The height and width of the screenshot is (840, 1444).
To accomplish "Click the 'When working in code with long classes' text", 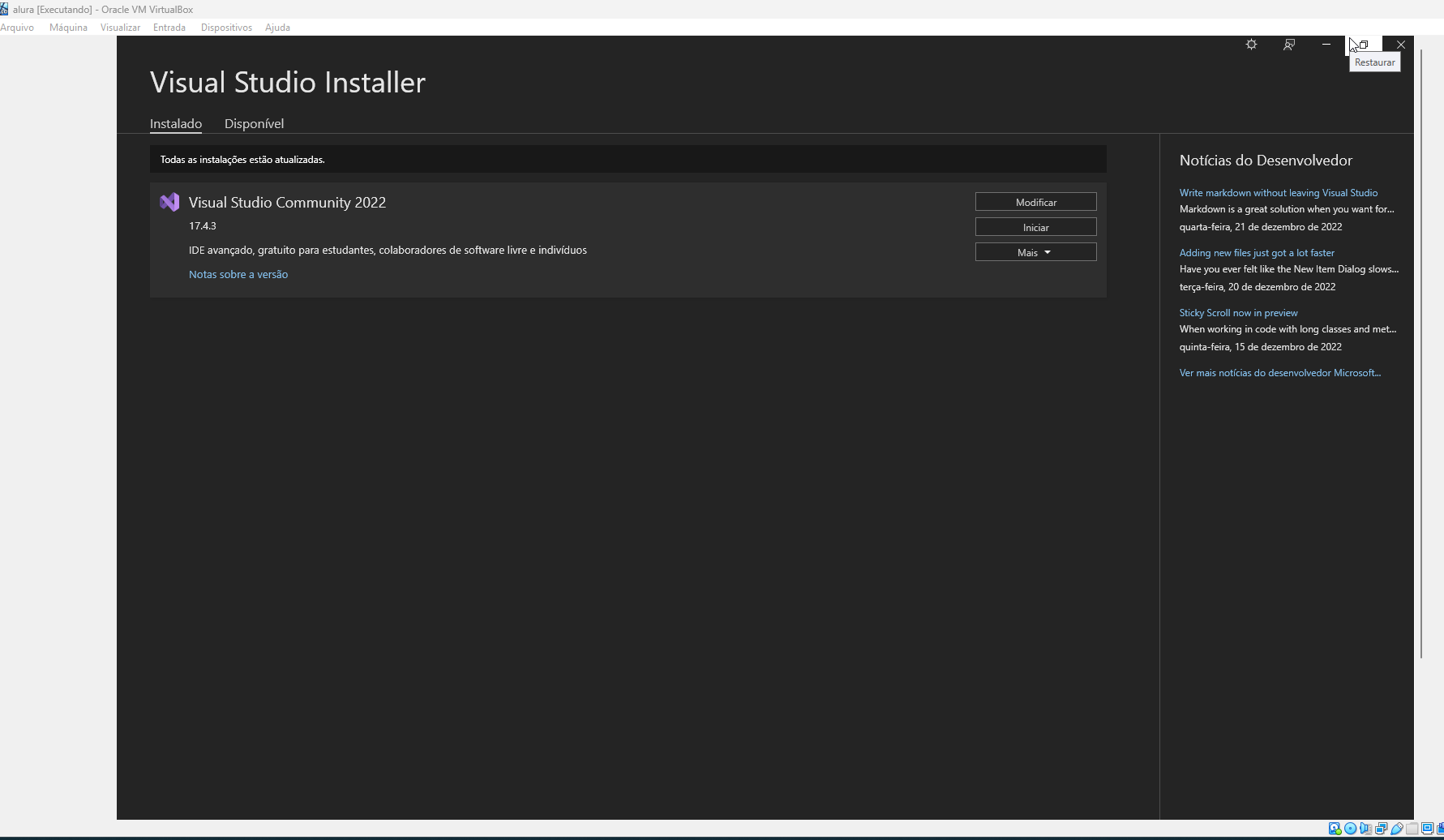I will pos(1288,329).
